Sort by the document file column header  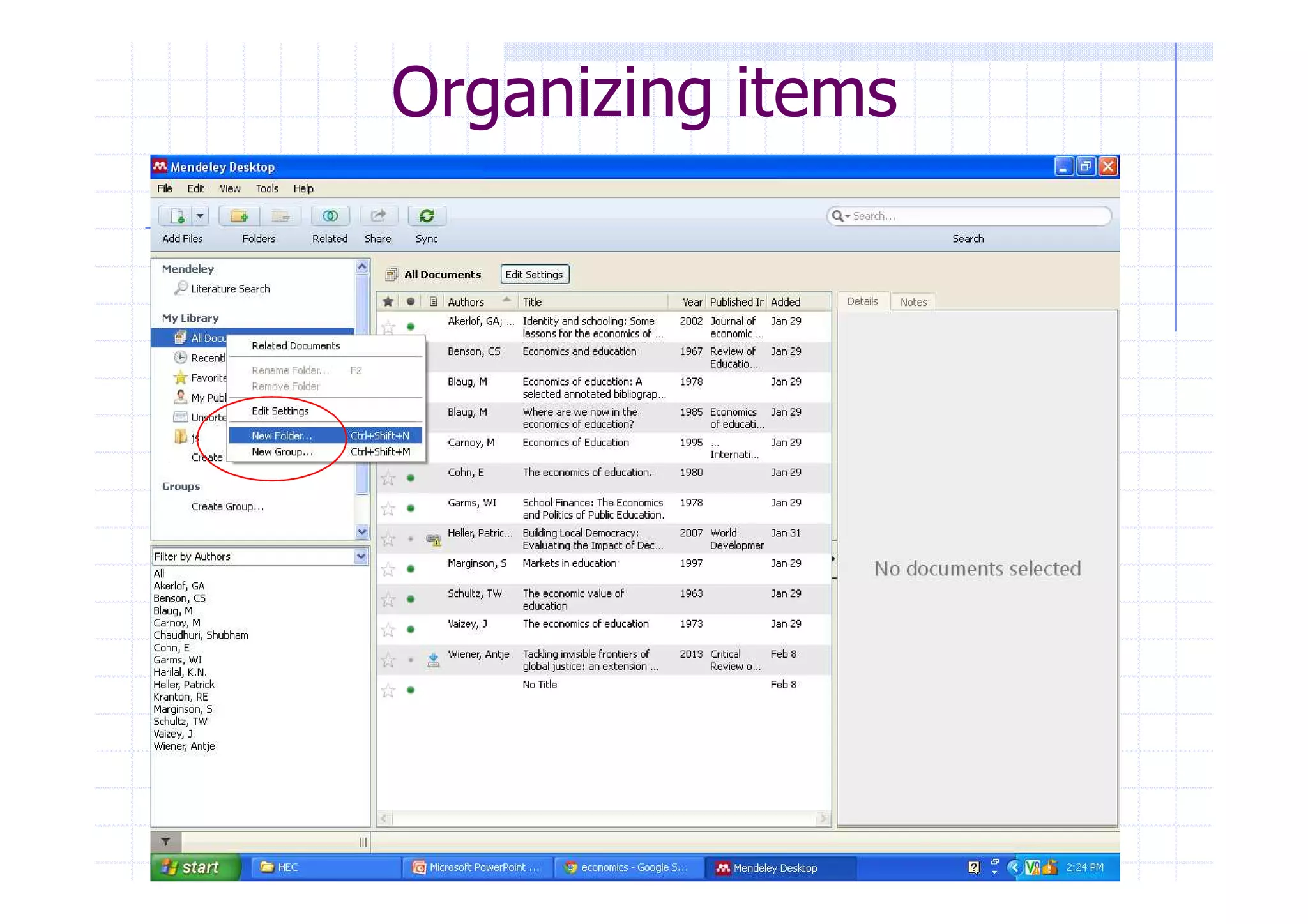[x=433, y=302]
